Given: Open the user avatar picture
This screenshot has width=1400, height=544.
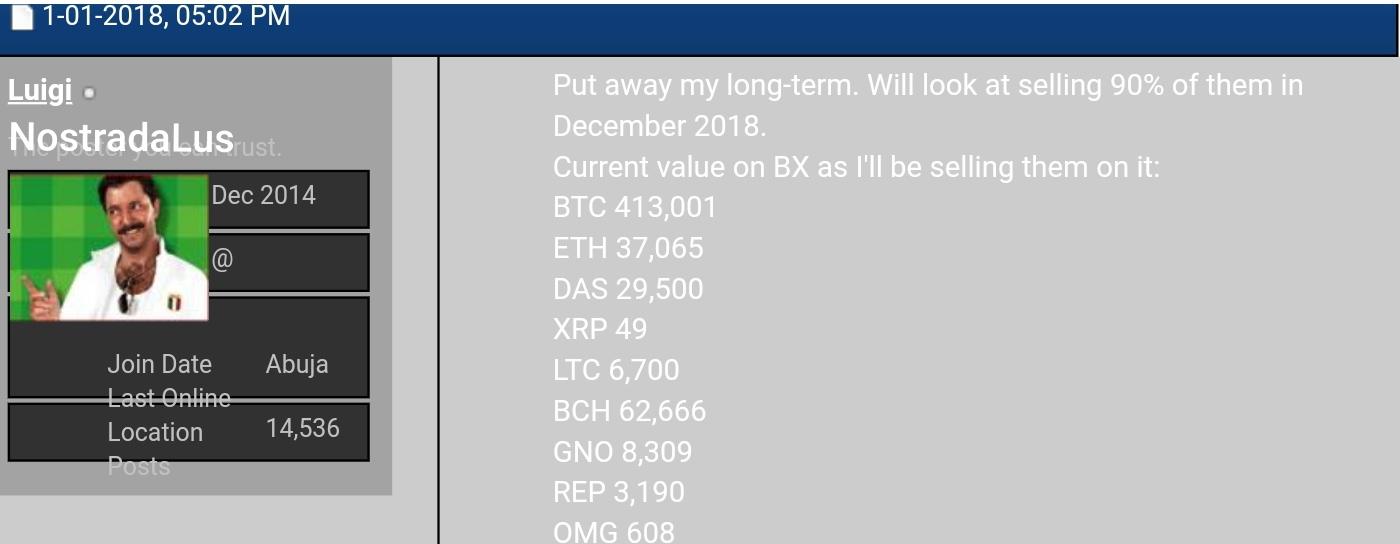Looking at the screenshot, I should (x=109, y=248).
